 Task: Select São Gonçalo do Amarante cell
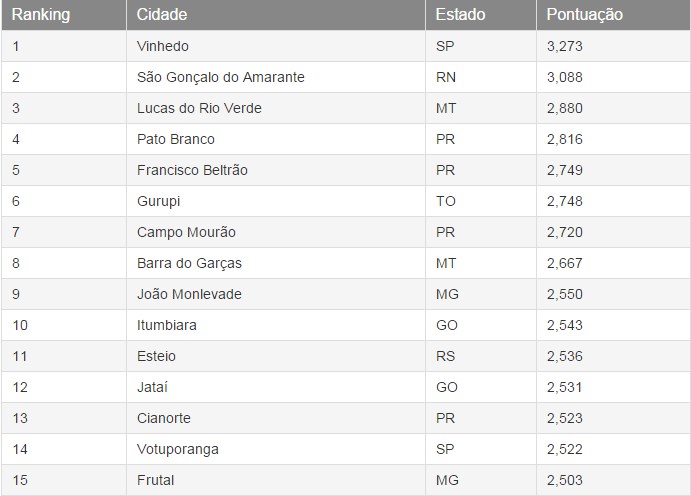tap(276, 77)
